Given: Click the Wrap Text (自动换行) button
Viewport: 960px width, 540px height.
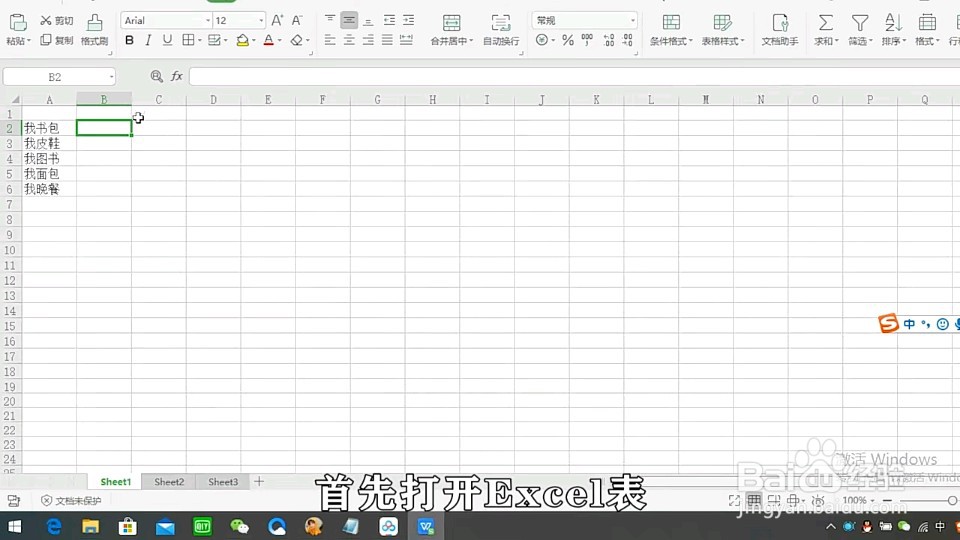Looking at the screenshot, I should tap(501, 29).
